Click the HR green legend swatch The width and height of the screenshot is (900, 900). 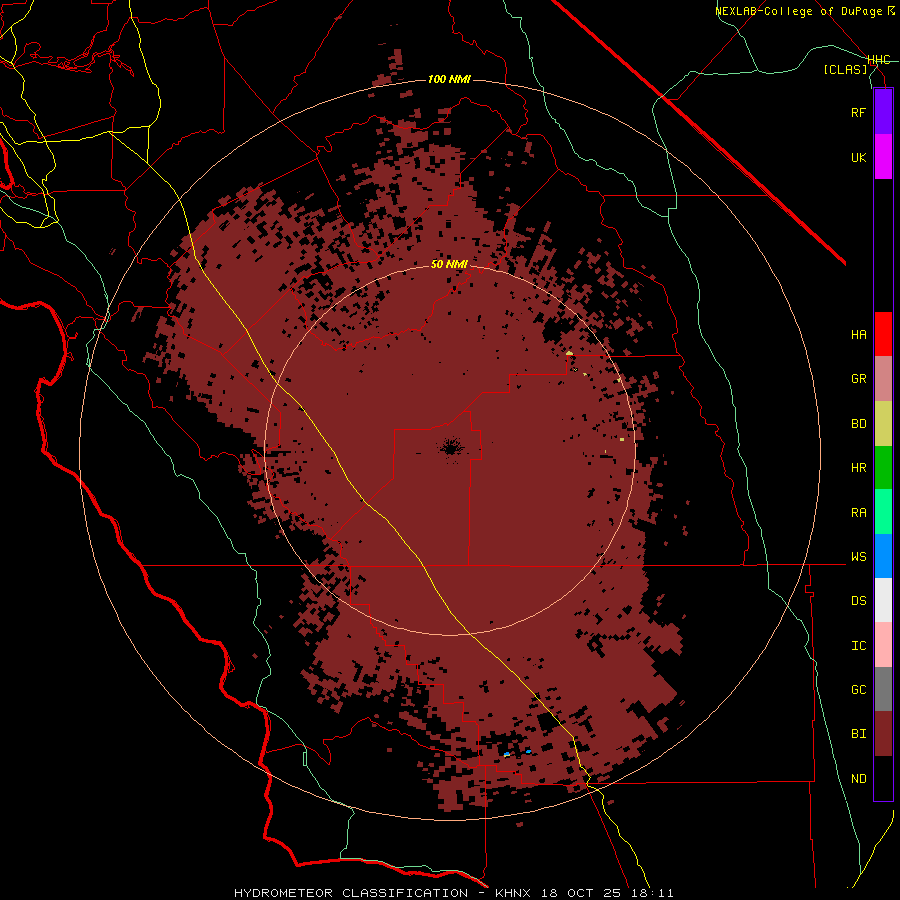(x=883, y=468)
